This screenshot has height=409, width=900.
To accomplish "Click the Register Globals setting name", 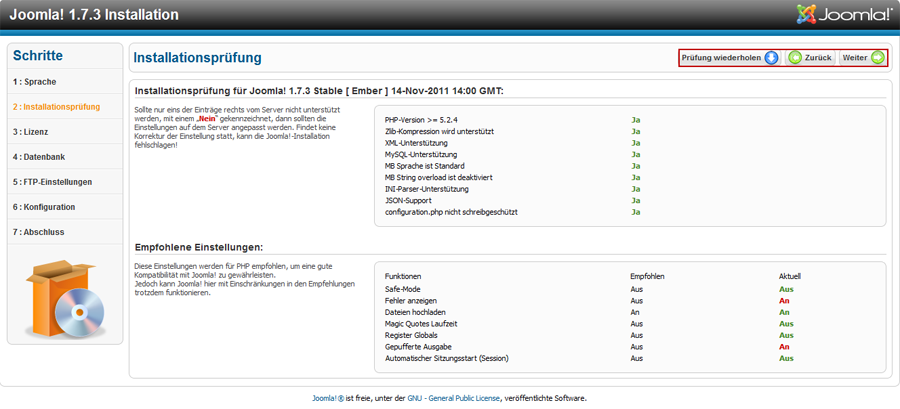I will pos(411,335).
